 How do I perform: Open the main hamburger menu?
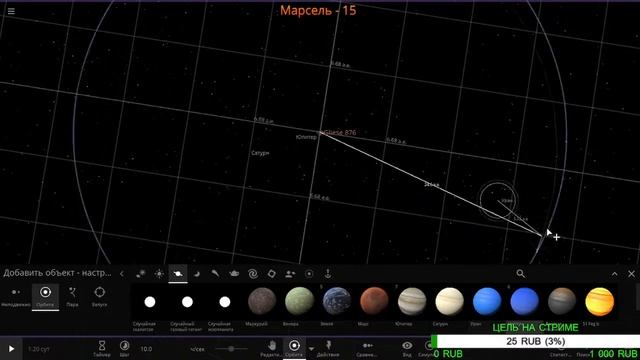pos(11,11)
